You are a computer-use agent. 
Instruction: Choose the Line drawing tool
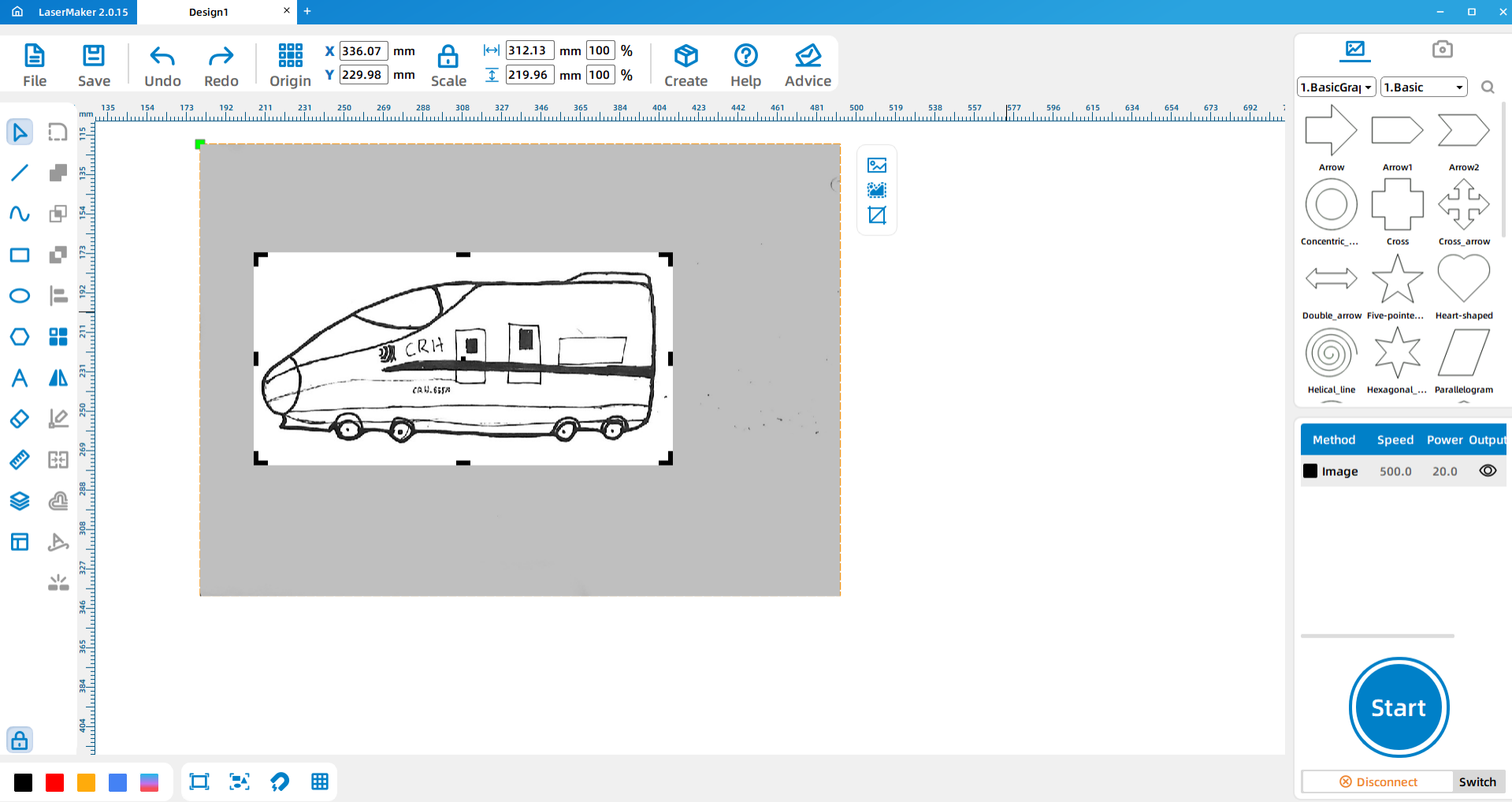click(20, 173)
